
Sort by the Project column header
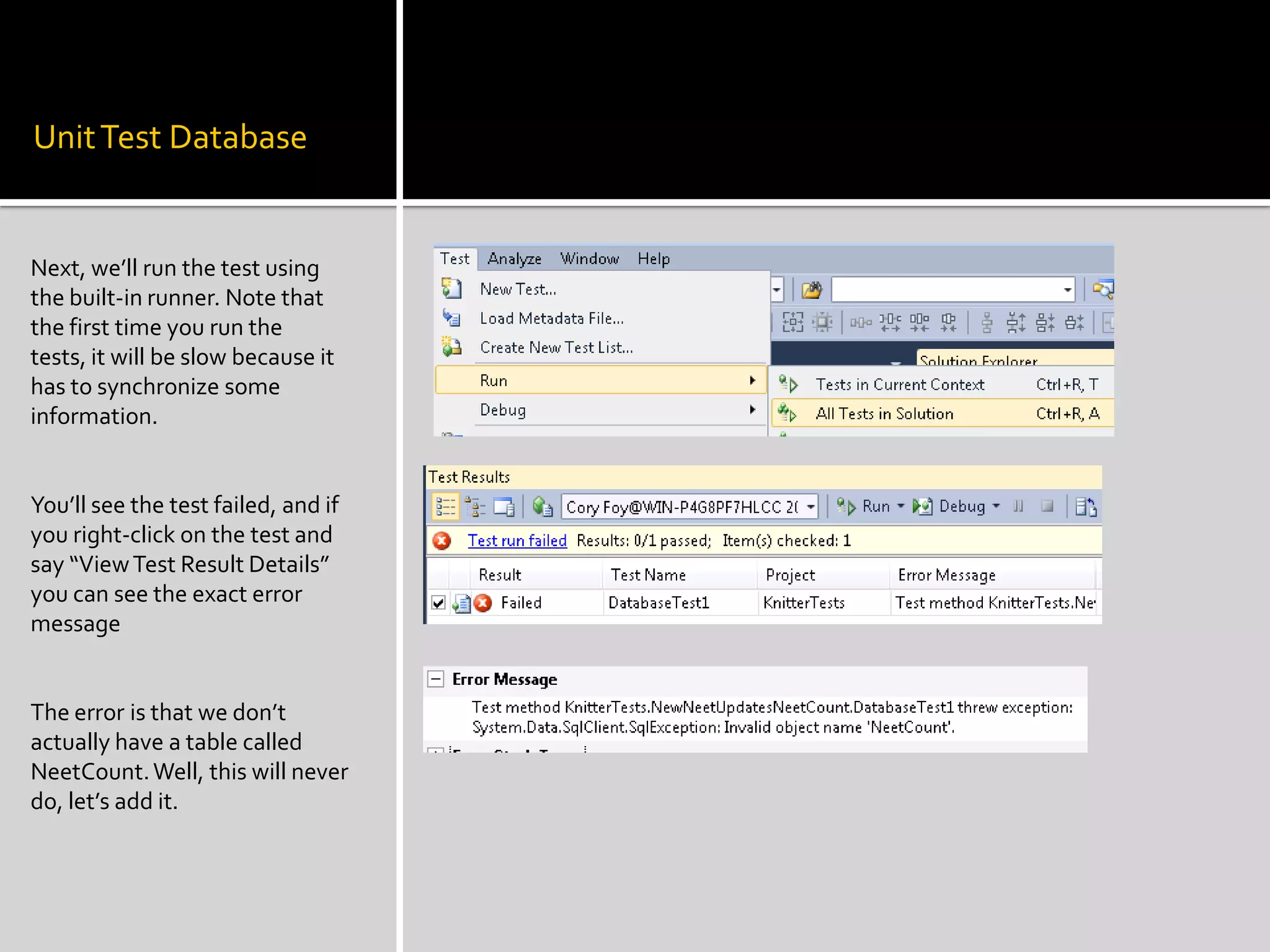click(x=824, y=575)
